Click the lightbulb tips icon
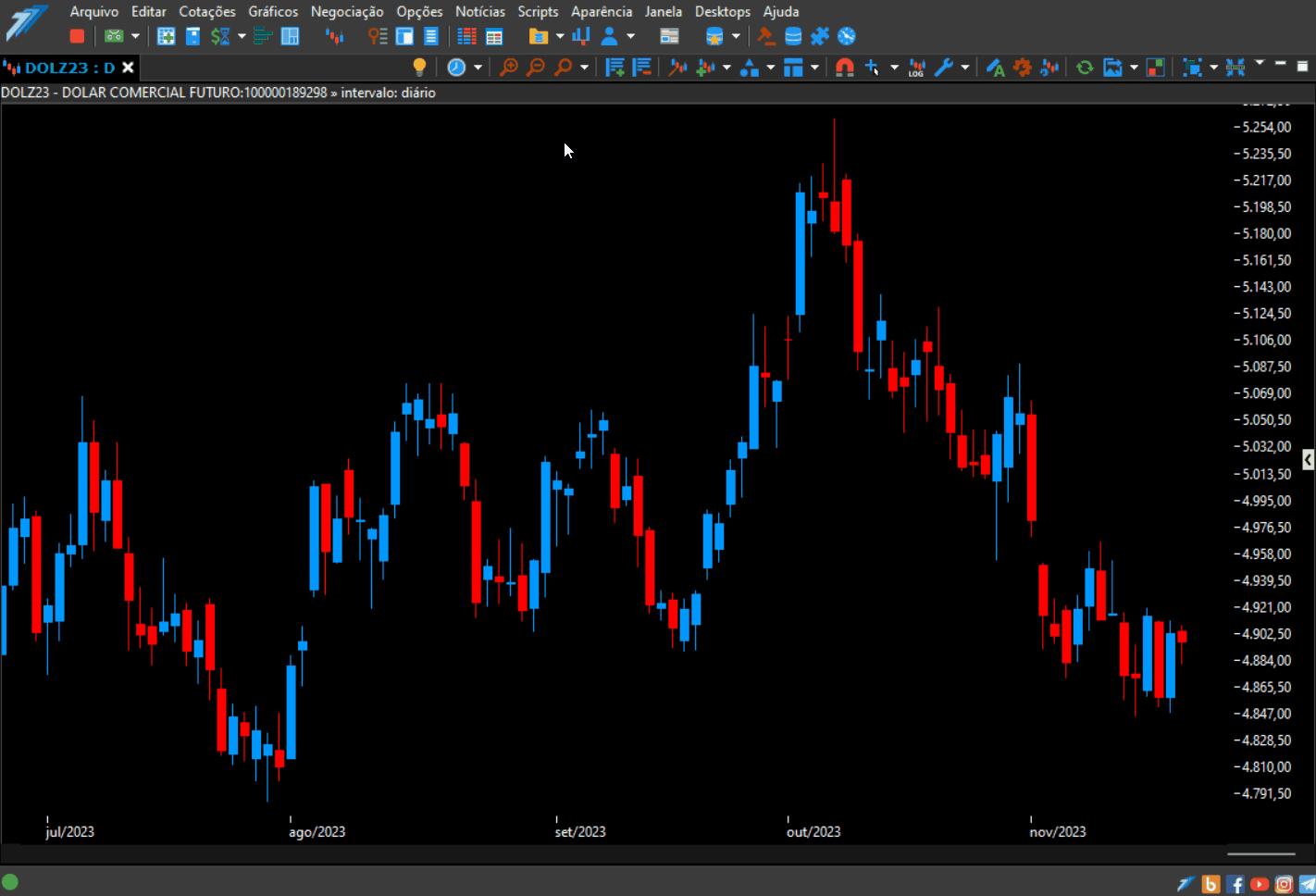The height and width of the screenshot is (896, 1316). coord(419,67)
